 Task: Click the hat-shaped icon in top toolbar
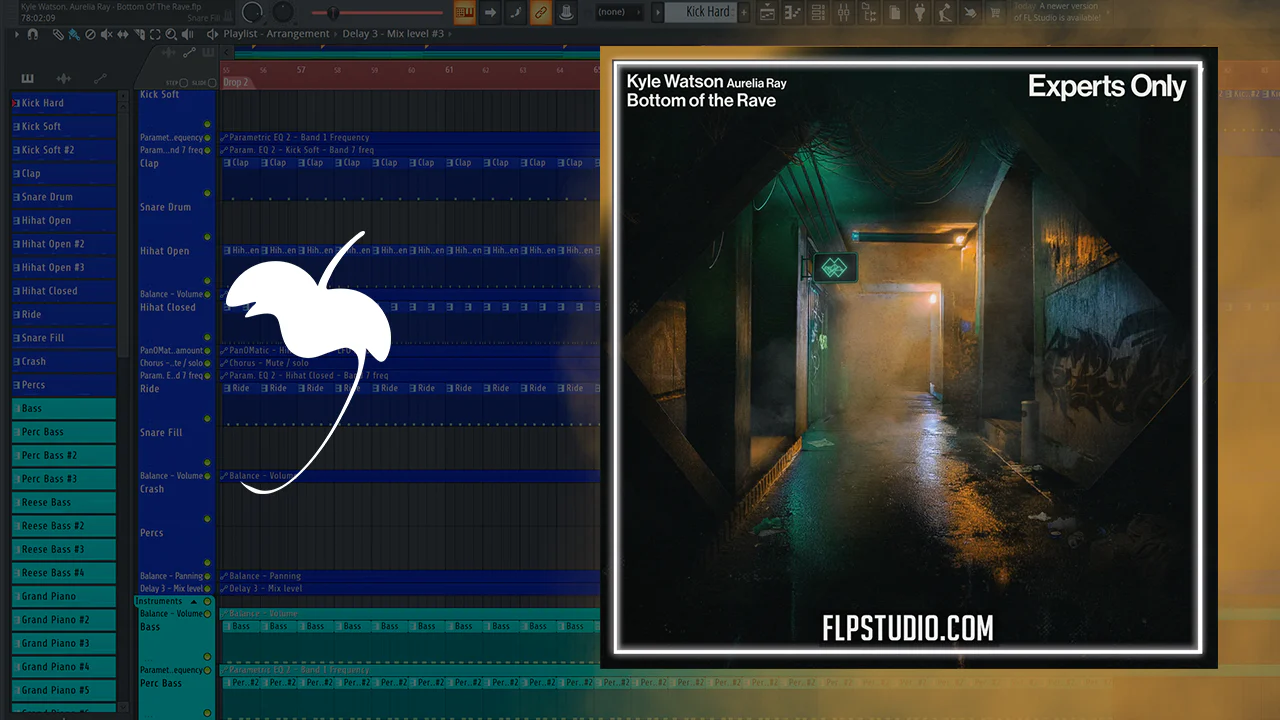click(566, 12)
